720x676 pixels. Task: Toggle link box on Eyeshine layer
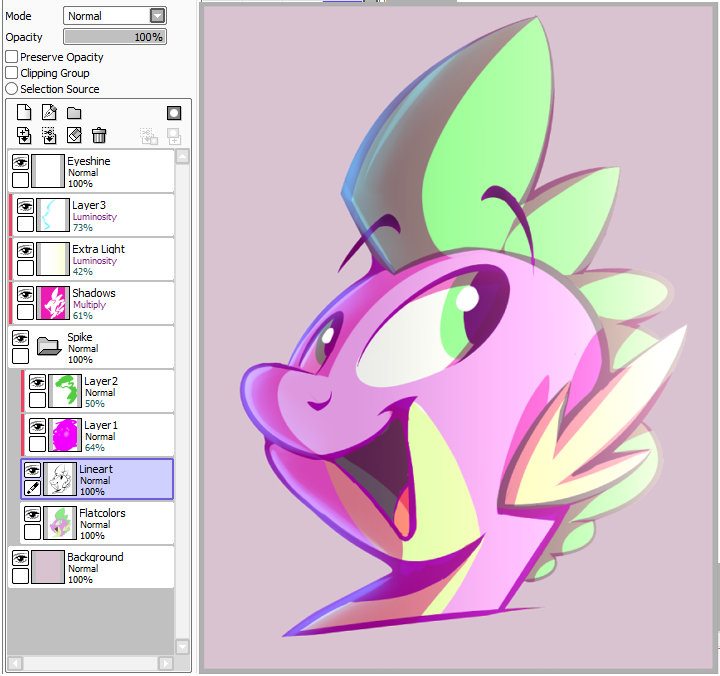(20, 180)
